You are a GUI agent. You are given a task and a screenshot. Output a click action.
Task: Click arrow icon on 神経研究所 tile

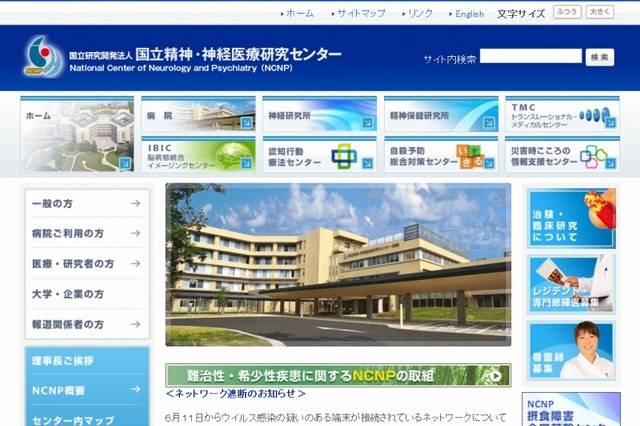pyautogui.click(x=368, y=122)
